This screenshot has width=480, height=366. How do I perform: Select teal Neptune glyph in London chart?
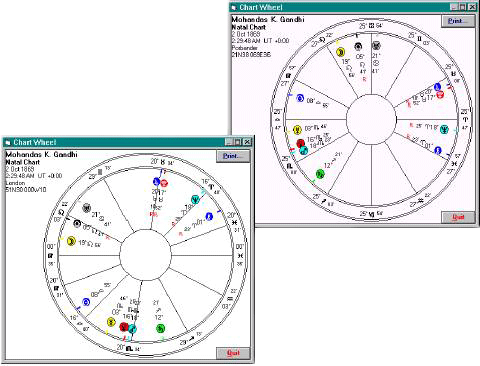(196, 200)
